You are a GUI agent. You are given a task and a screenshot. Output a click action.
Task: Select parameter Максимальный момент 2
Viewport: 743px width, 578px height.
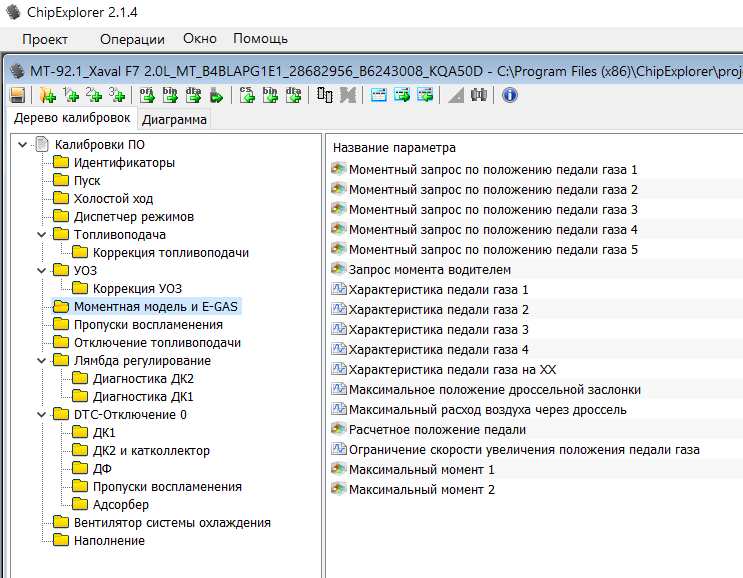pyautogui.click(x=421, y=490)
